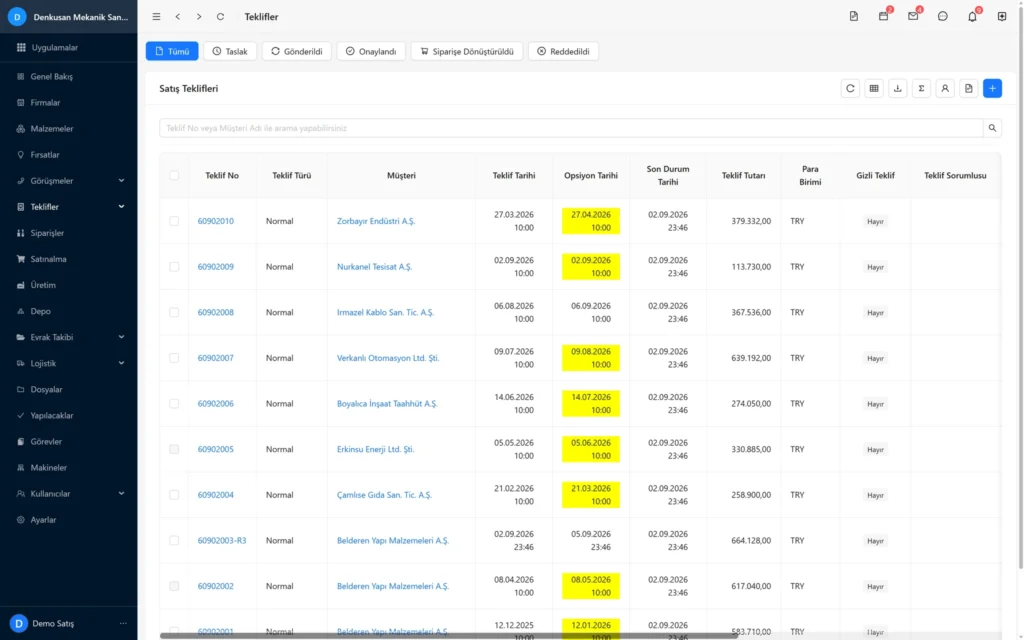Open customer Erkinsu Enerji Ltd. Şti.
The image size is (1024, 640).
coord(376,449)
